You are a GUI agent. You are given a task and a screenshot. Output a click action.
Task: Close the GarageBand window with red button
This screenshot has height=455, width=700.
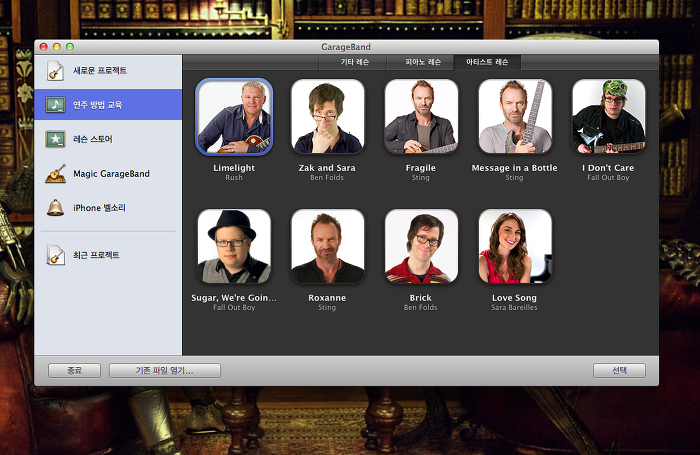click(x=44, y=47)
